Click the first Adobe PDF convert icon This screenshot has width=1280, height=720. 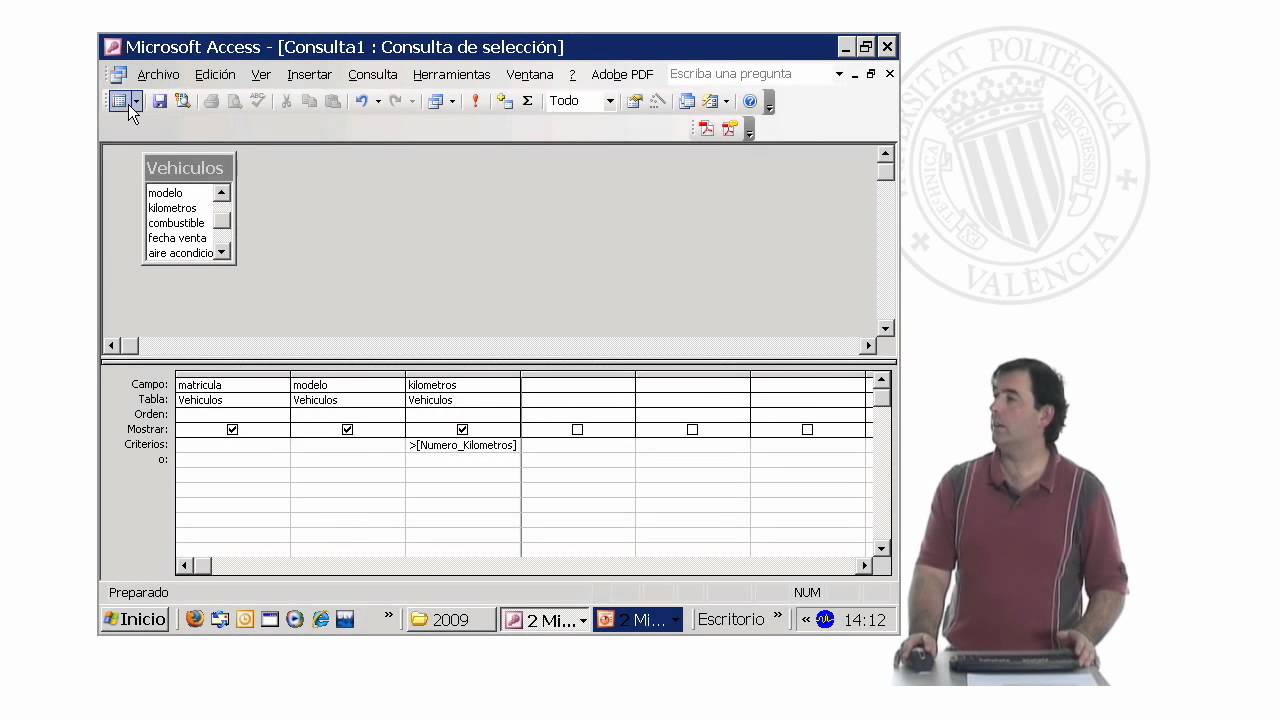[x=706, y=128]
